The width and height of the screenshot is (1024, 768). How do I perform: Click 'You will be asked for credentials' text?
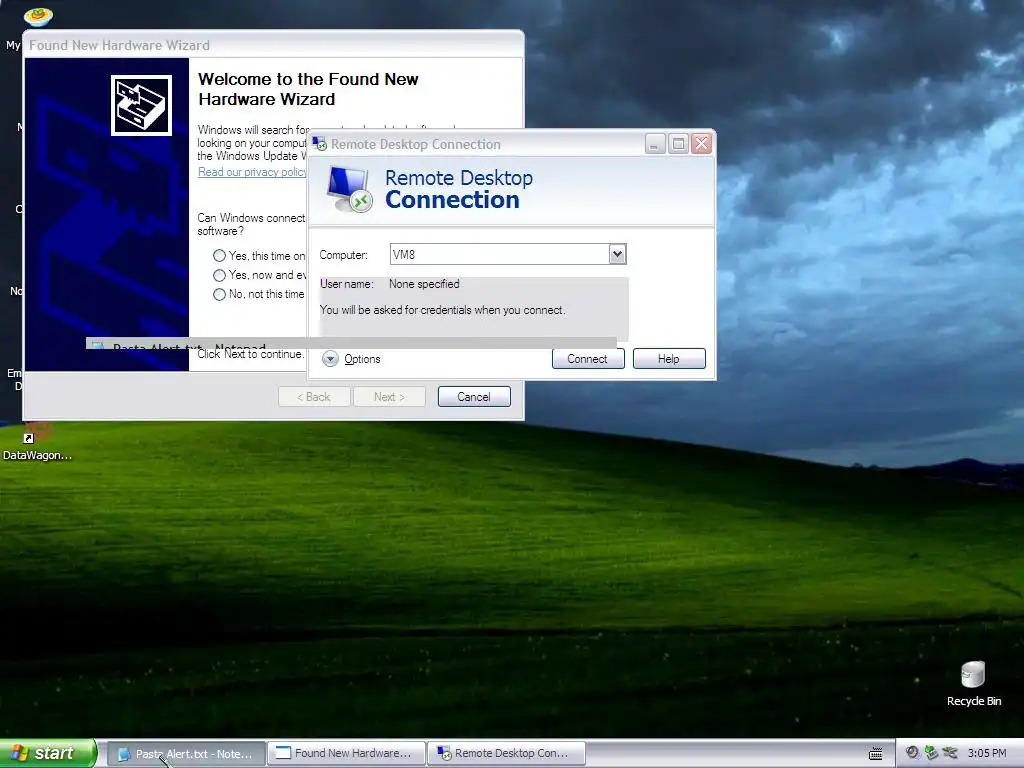pyautogui.click(x=443, y=310)
